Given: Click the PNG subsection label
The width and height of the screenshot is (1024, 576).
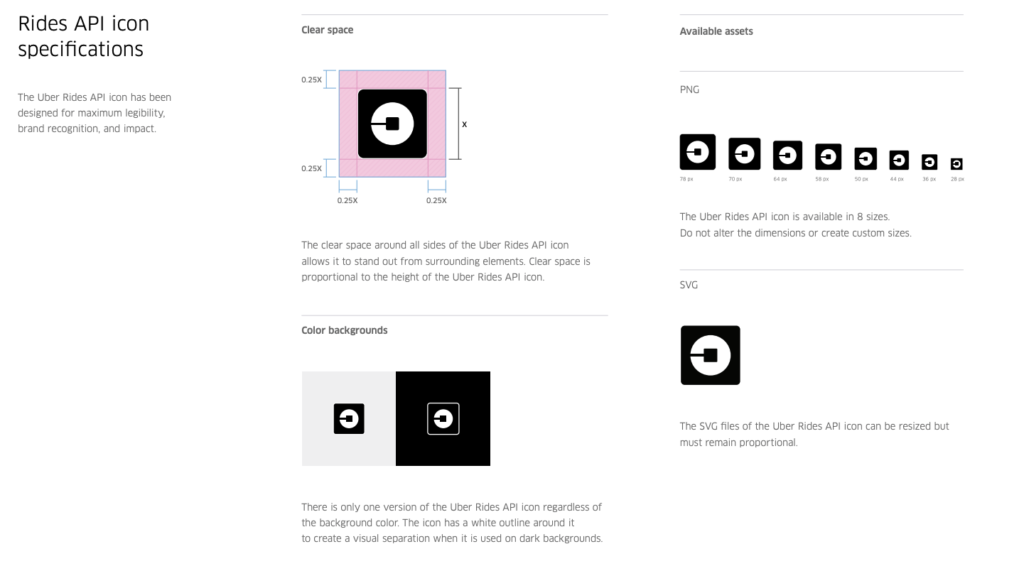Looking at the screenshot, I should pos(689,89).
